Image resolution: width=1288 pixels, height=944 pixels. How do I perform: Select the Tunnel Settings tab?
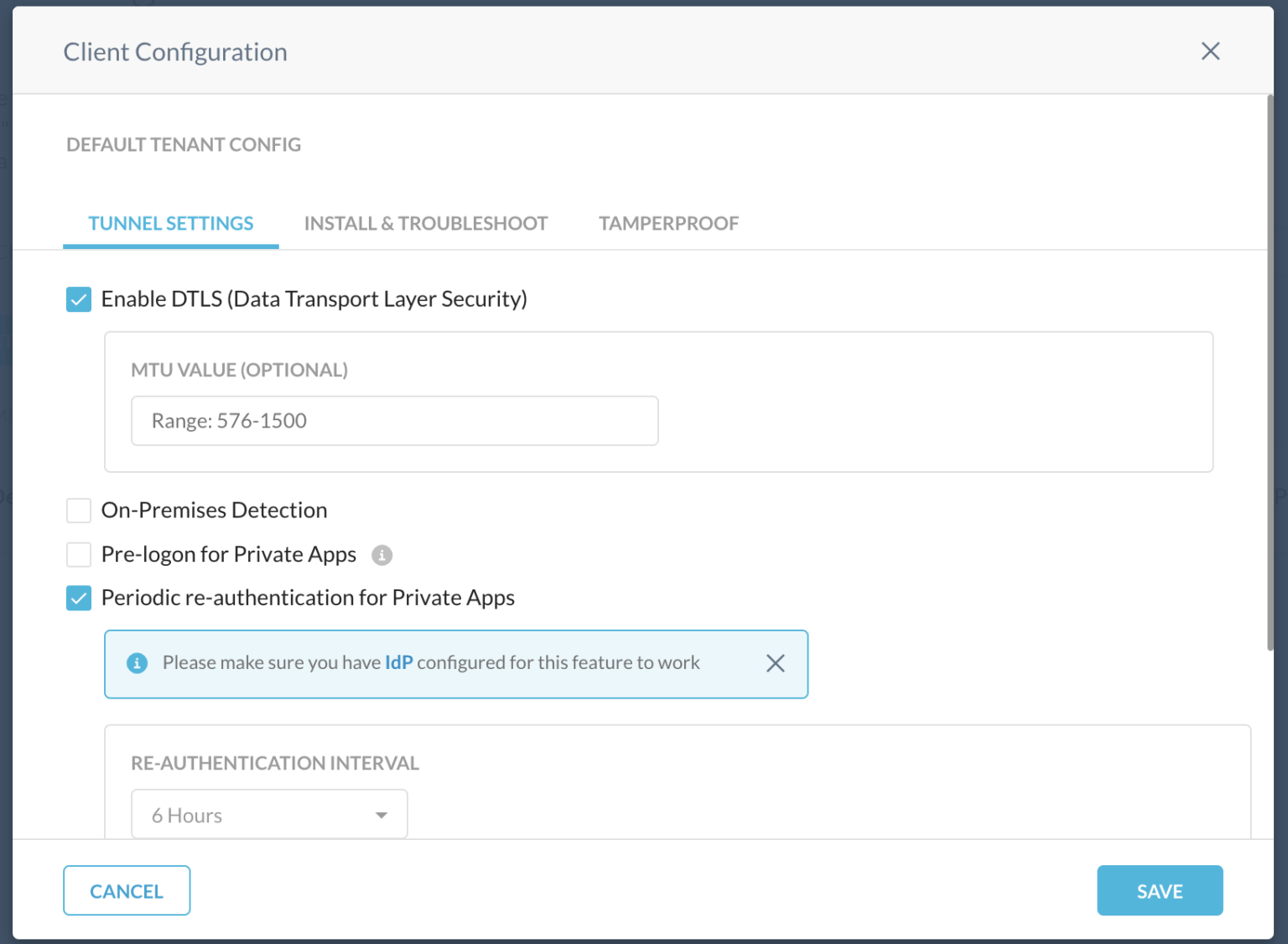[170, 223]
